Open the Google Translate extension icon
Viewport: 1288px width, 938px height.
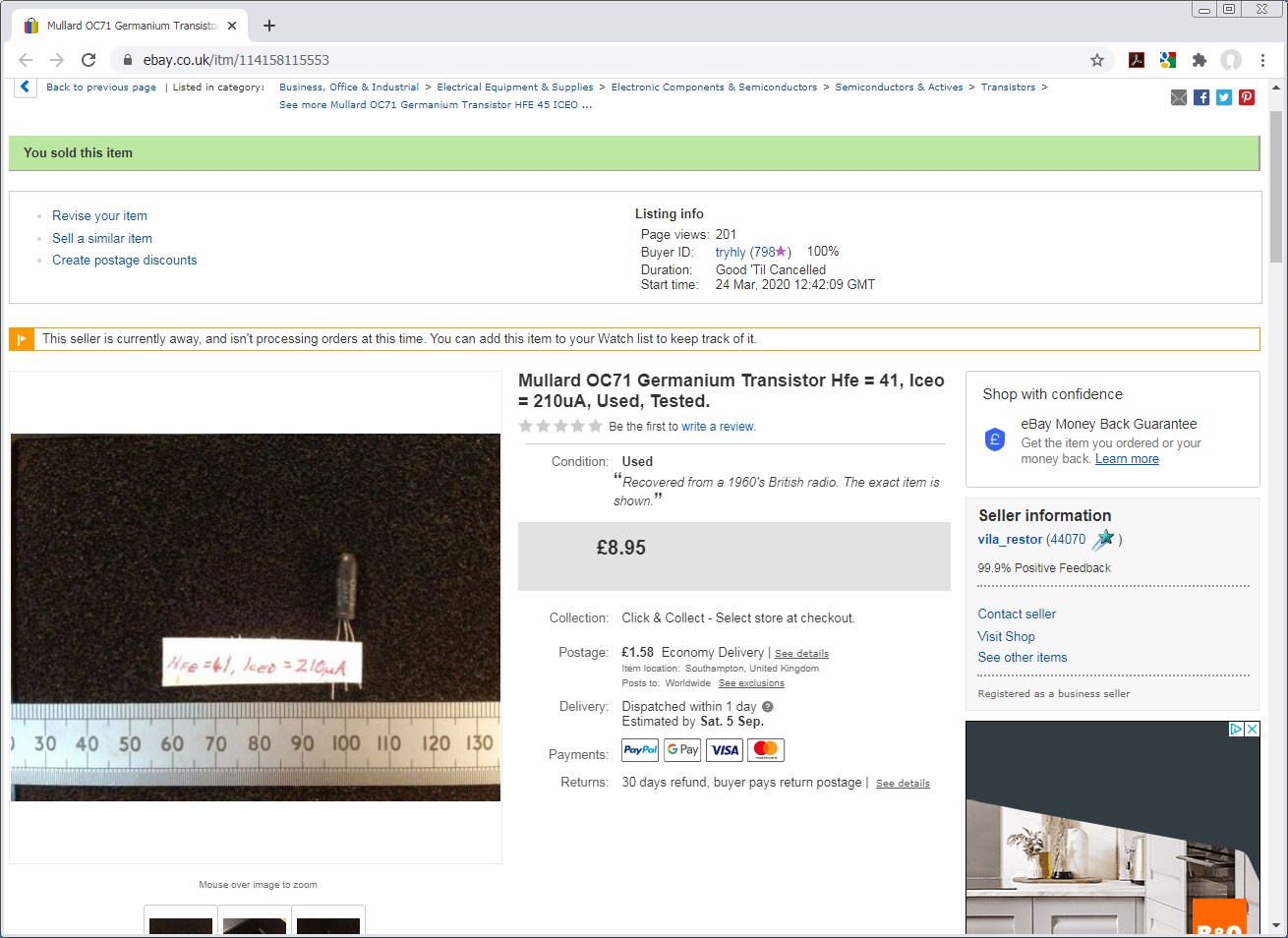[1168, 60]
